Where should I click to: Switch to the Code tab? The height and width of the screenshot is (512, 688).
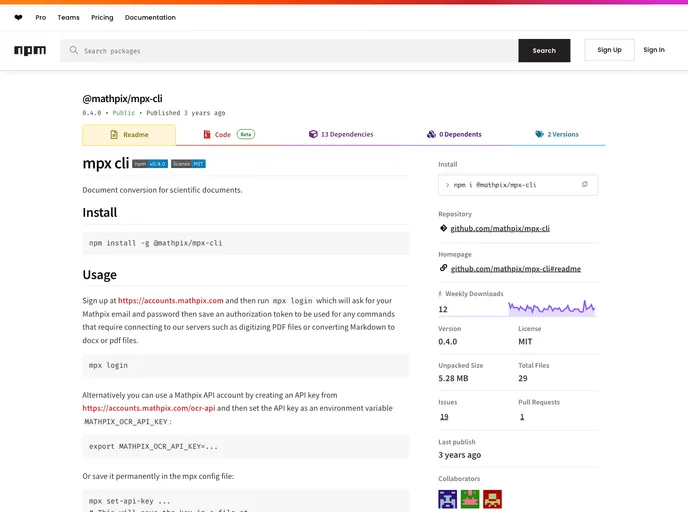[228, 135]
